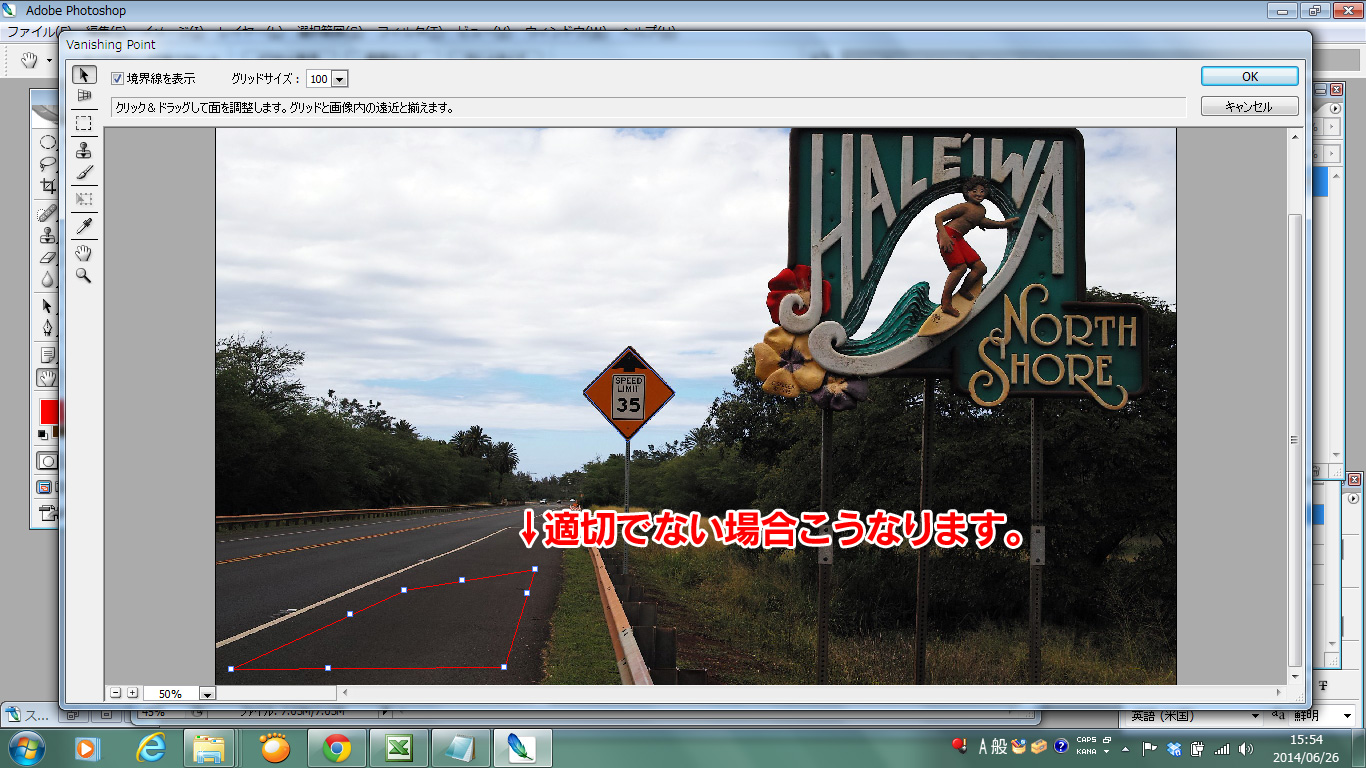Select the Brush tool in Vanishing Point

click(84, 173)
